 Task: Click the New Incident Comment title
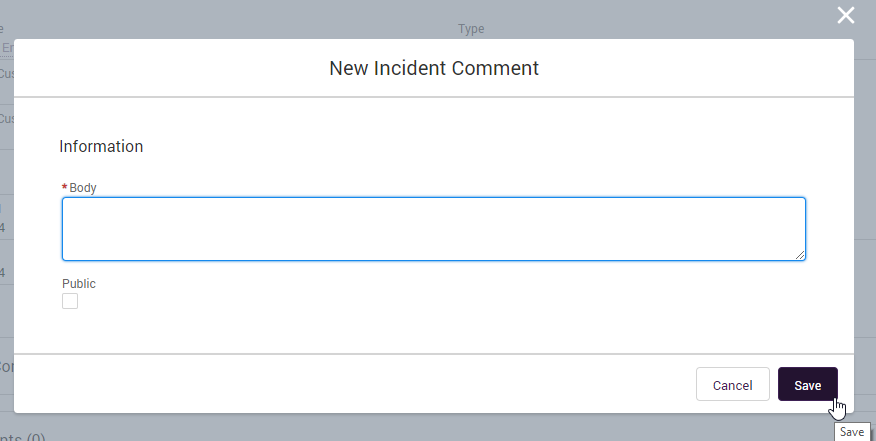(x=434, y=68)
